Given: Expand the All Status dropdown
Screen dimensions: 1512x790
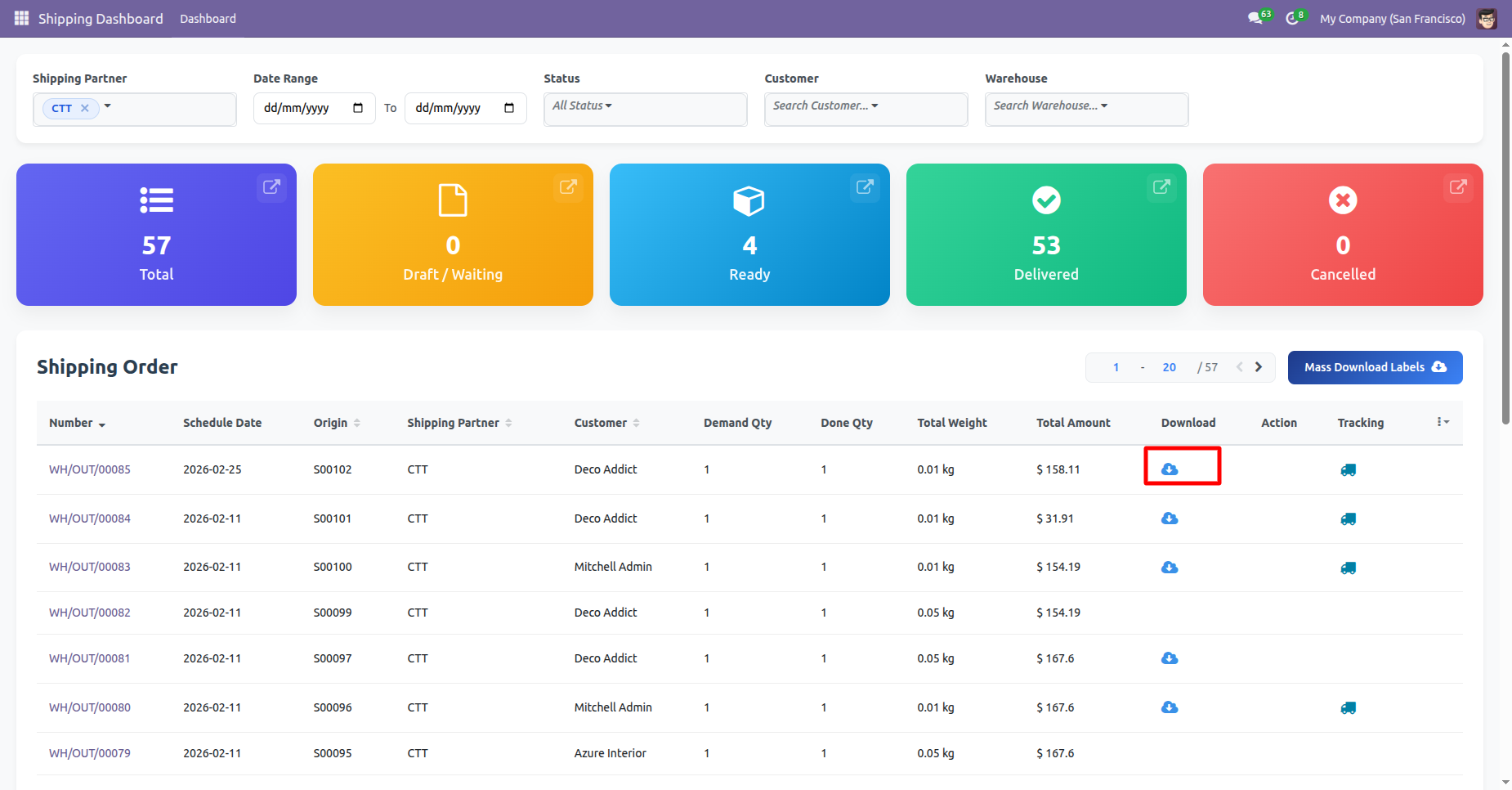Looking at the screenshot, I should tap(582, 105).
